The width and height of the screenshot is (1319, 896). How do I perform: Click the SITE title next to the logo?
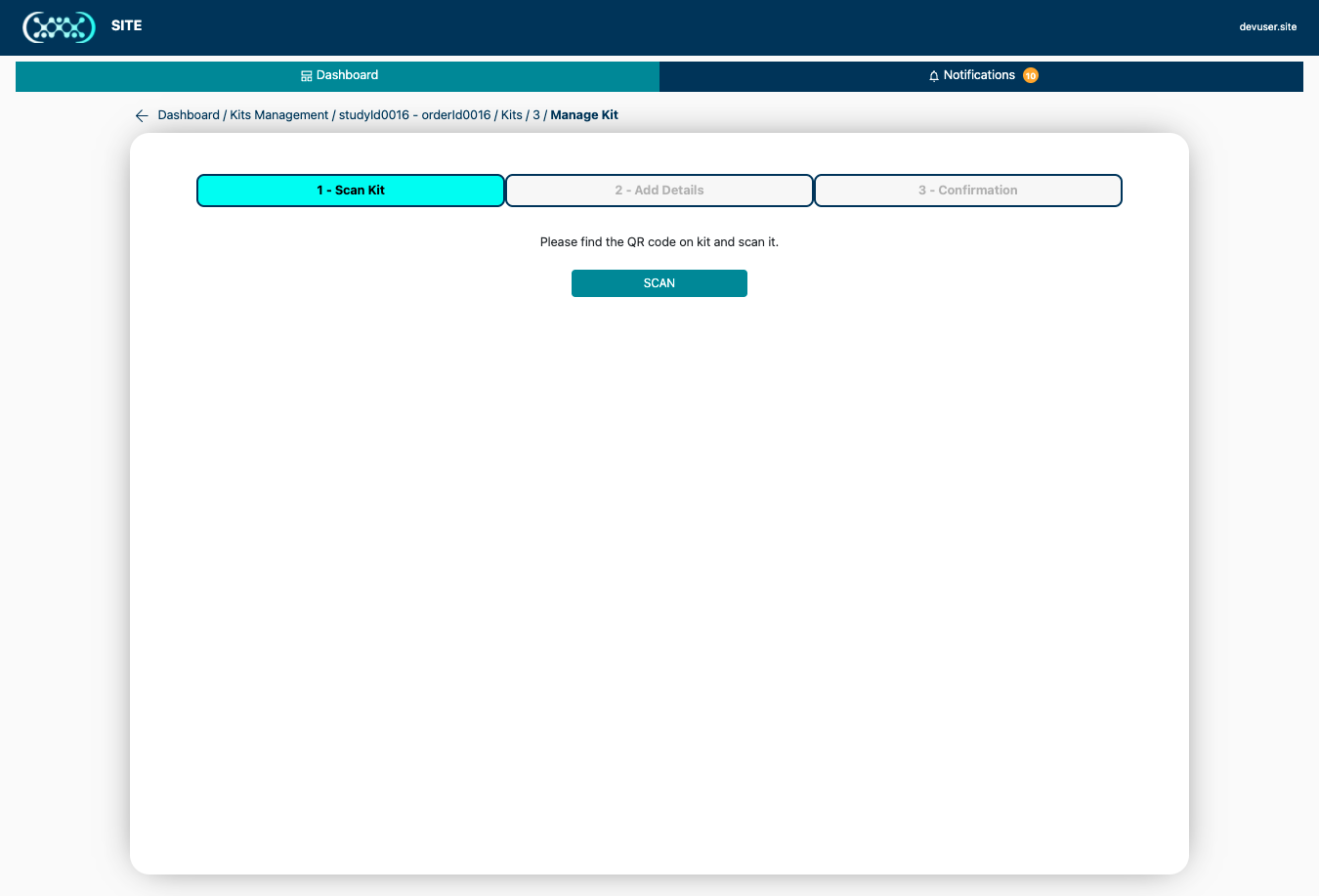point(125,25)
